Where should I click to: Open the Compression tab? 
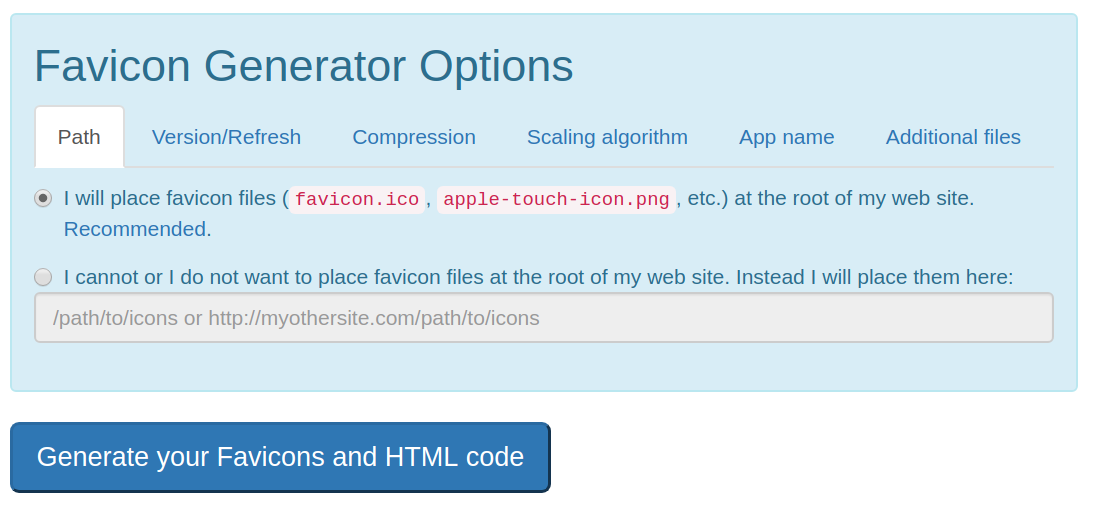tap(414, 137)
